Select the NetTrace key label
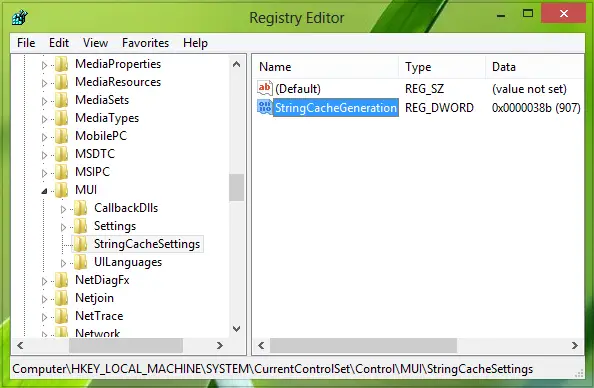The height and width of the screenshot is (388, 594). (x=99, y=316)
